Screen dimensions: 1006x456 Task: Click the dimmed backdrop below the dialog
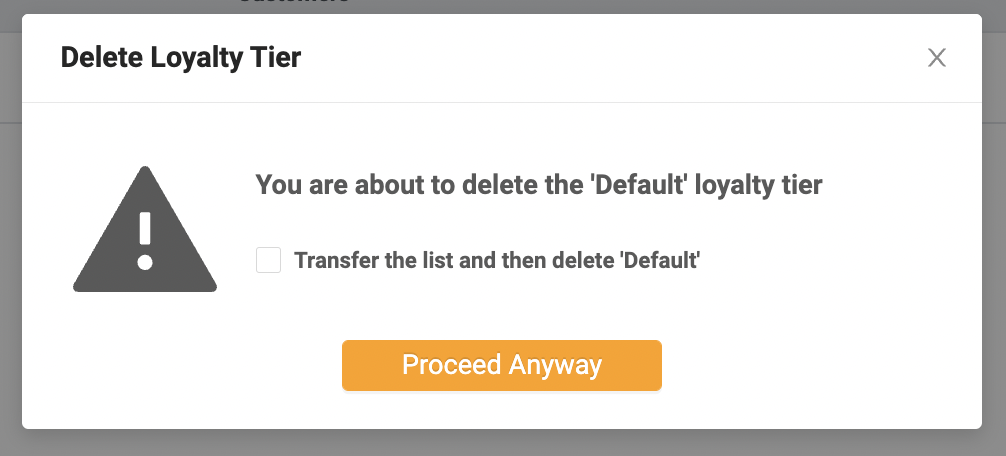tap(500, 443)
